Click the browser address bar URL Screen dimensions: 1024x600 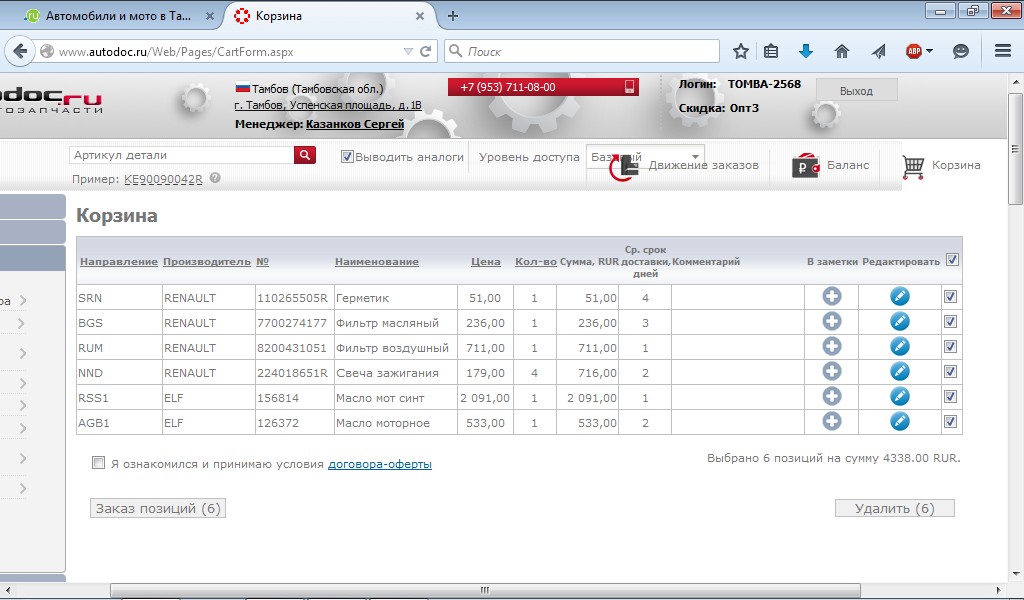tap(176, 52)
